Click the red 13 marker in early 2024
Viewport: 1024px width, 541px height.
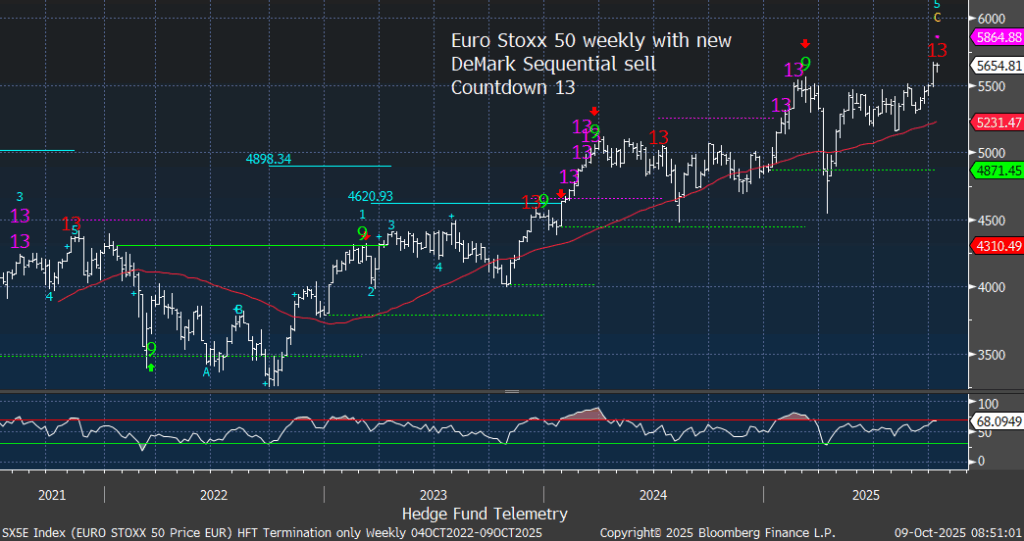[658, 137]
